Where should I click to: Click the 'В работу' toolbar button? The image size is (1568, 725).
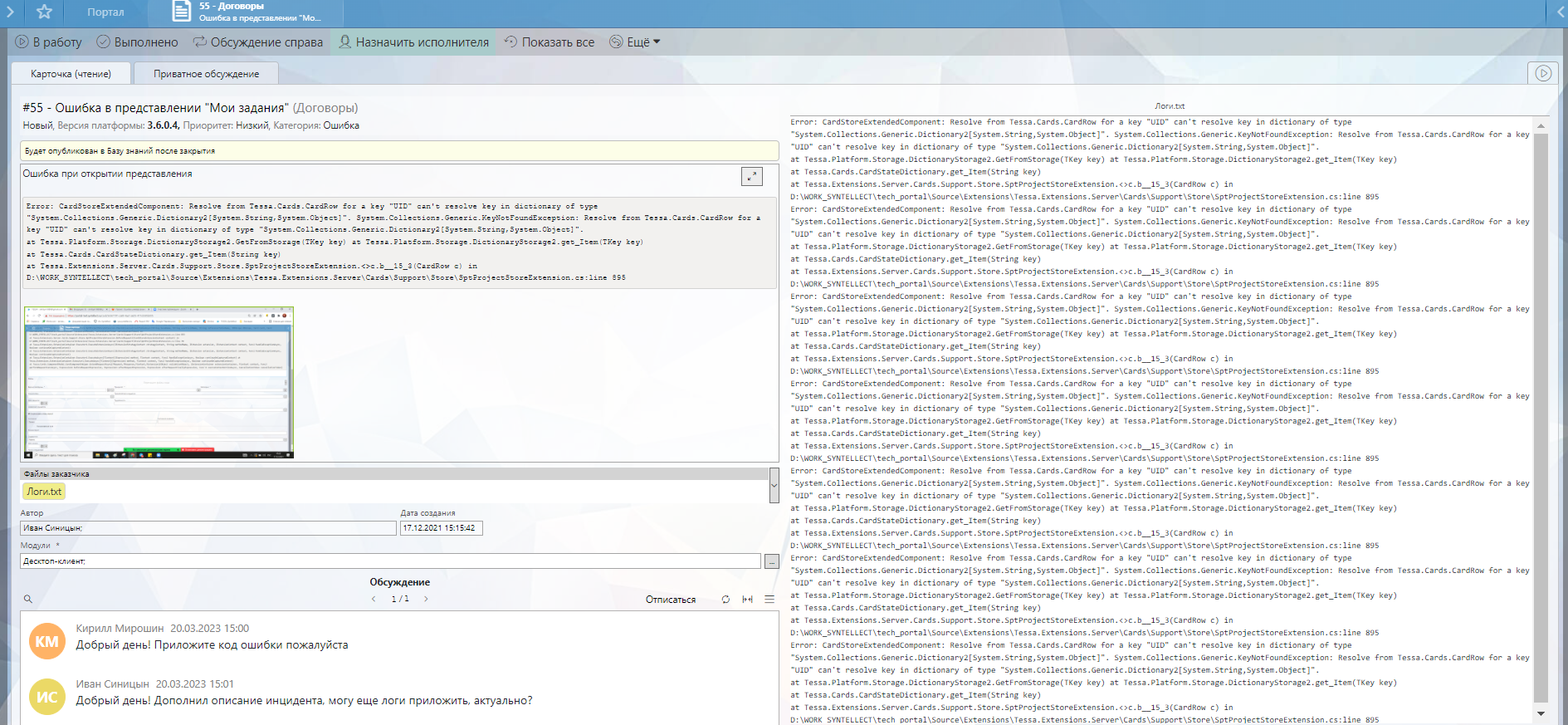coord(49,42)
